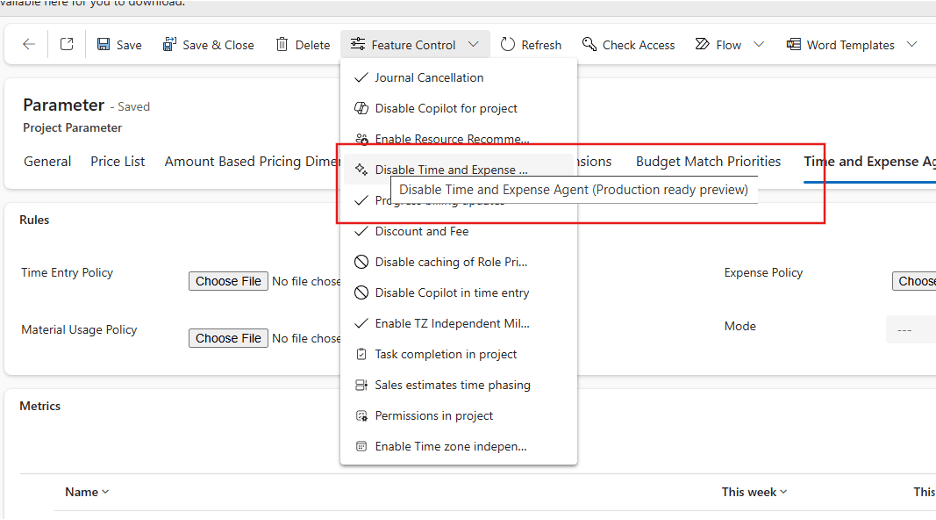
Task: Collapse the Feature Control dropdown
Action: coord(474,45)
